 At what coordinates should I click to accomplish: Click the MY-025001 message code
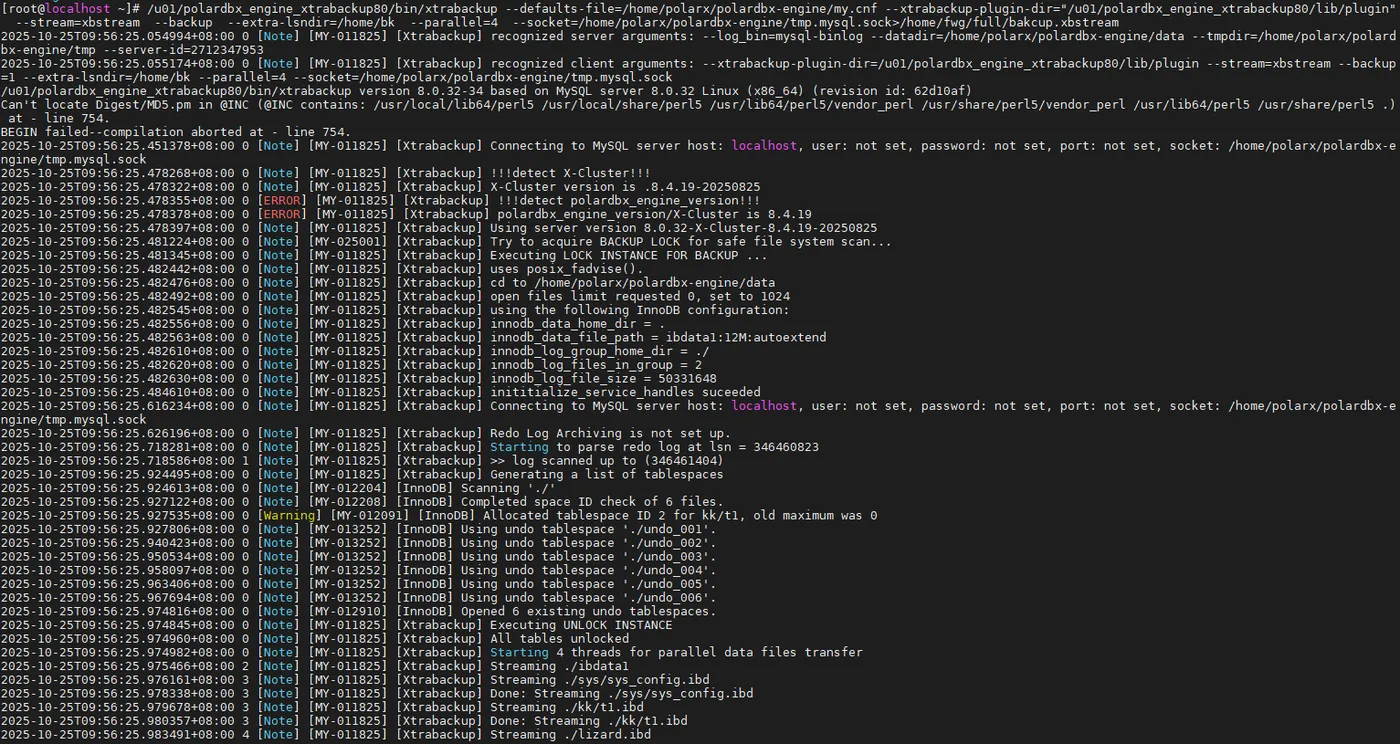[x=347, y=241]
